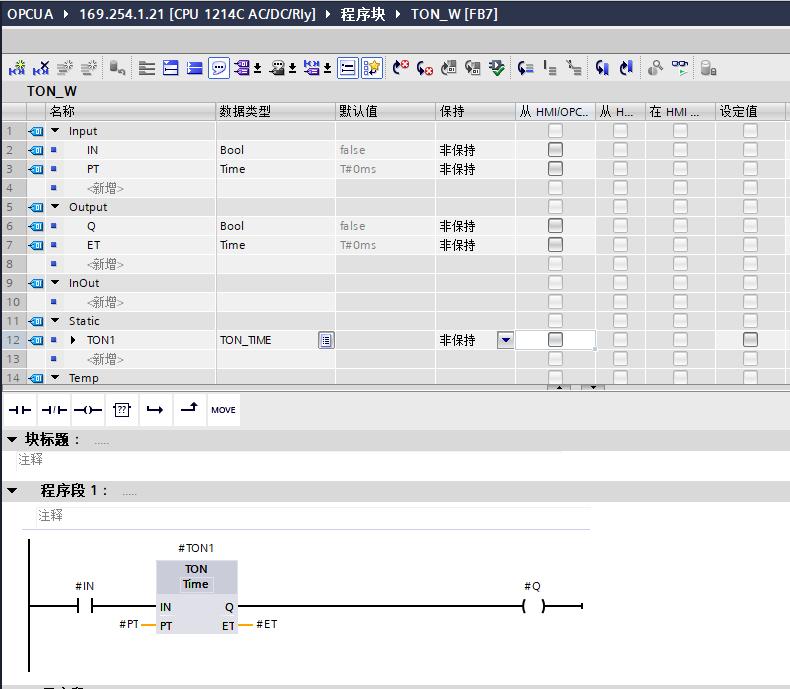This screenshot has width=790, height=689.
Task: Collapse the Temp section
Action: click(55, 378)
